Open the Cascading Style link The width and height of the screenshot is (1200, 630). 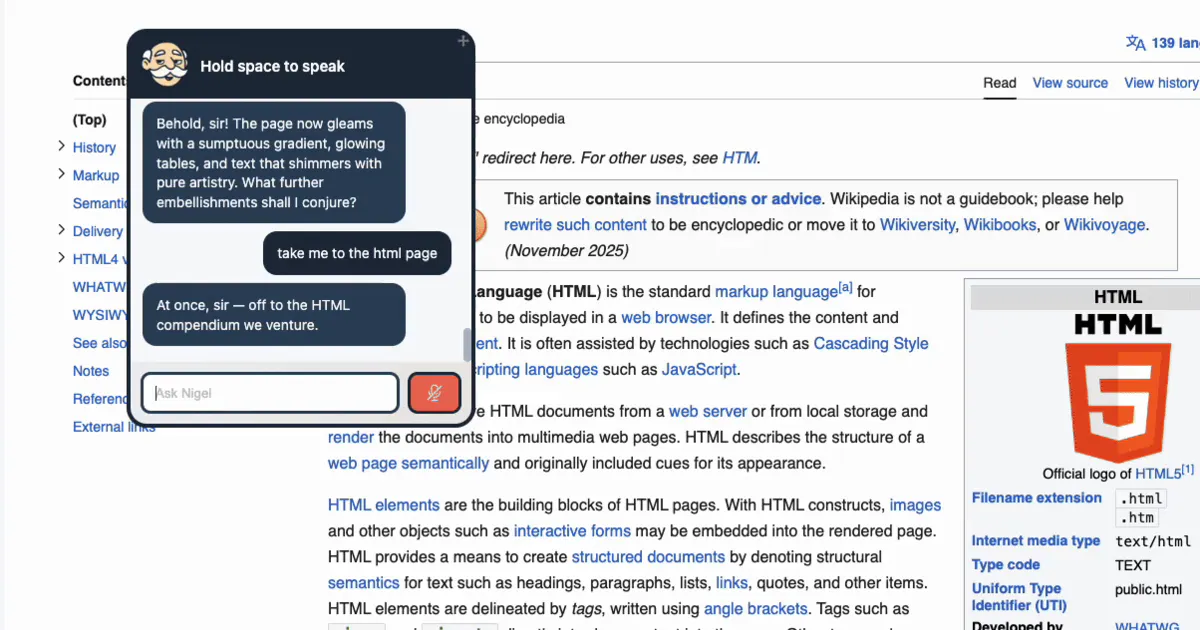pos(871,344)
